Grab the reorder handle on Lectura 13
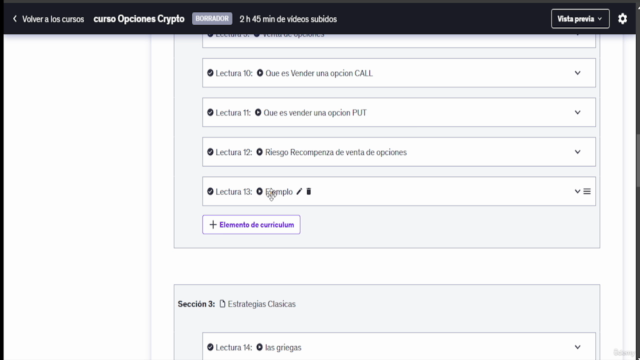This screenshot has width=640, height=360. (587, 191)
